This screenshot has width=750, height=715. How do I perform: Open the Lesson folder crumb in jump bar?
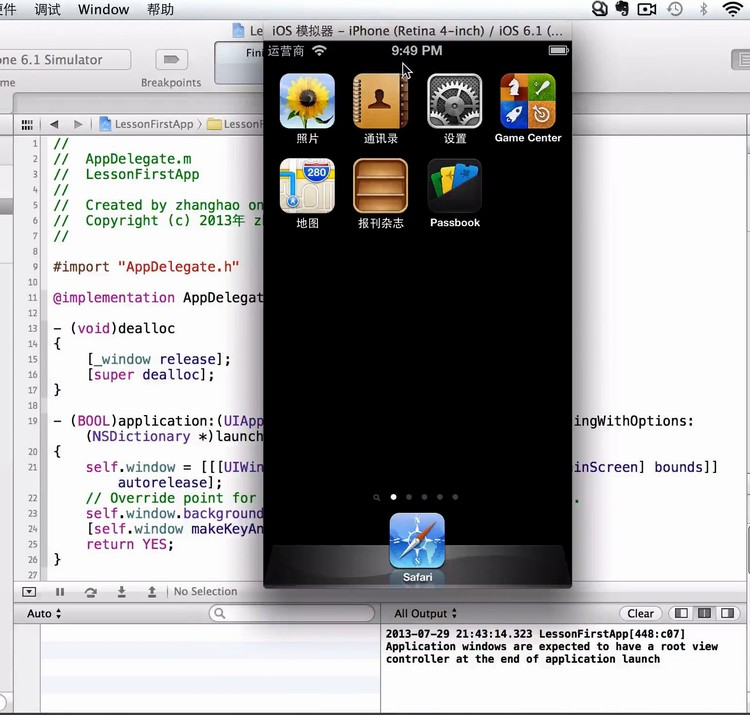(x=235, y=124)
